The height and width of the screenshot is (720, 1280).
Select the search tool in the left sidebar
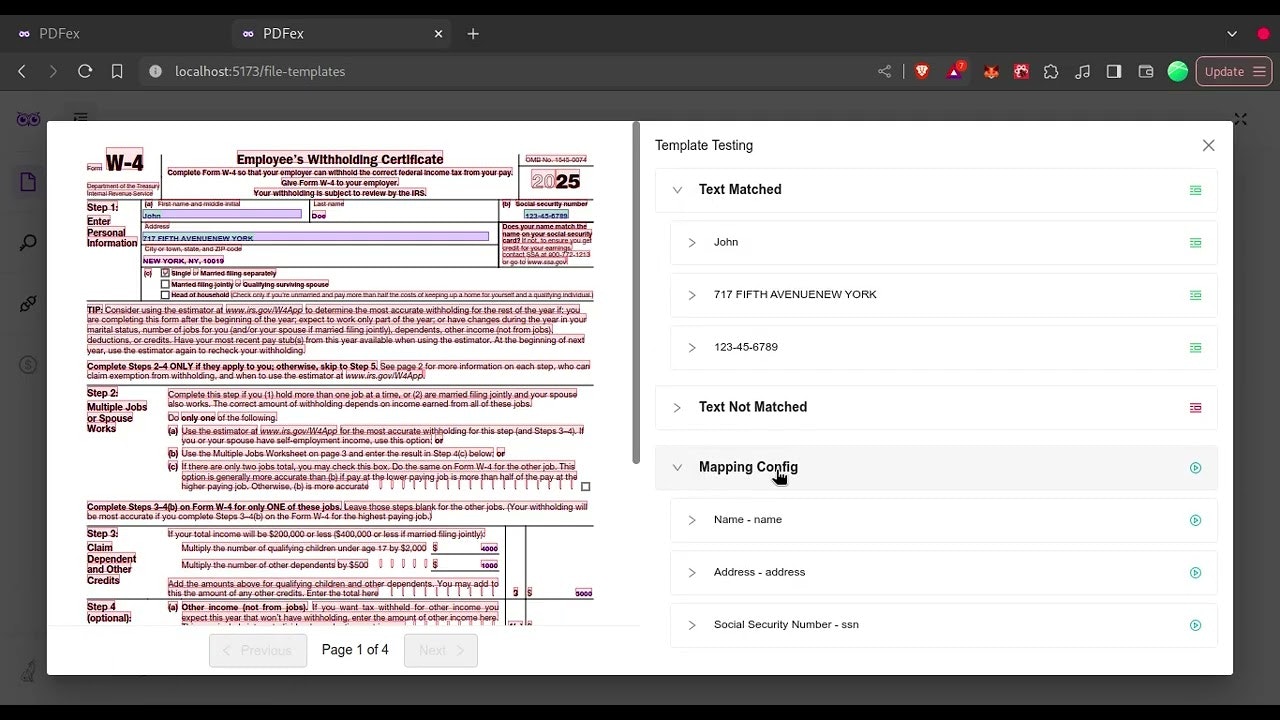pos(27,242)
